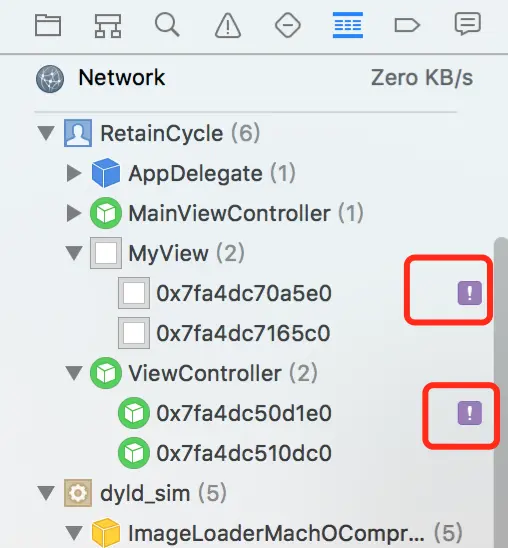This screenshot has width=508, height=548.
Task: Open the Project navigator folder icon
Action: tap(48, 25)
